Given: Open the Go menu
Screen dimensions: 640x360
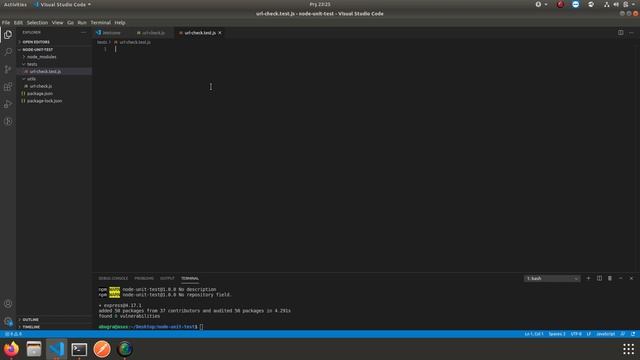Looking at the screenshot, I should pos(71,22).
